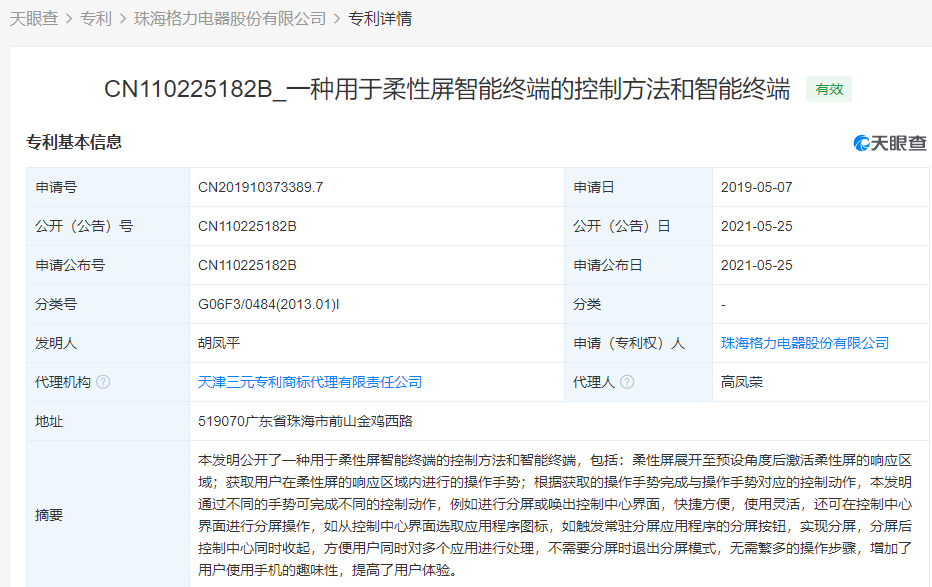Open 珠海格力电器股份有限公司 breadcrumb link
Image resolution: width=932 pixels, height=587 pixels.
coord(230,19)
